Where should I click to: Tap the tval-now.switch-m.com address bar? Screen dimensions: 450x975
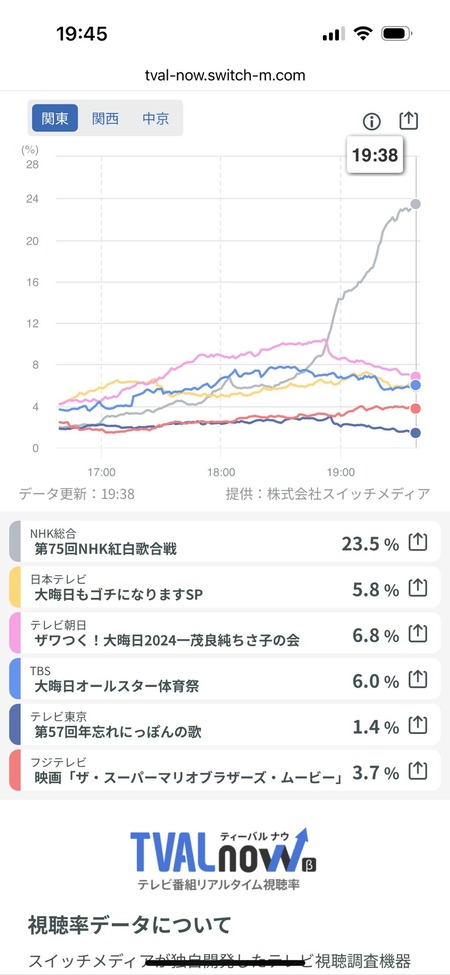point(225,76)
